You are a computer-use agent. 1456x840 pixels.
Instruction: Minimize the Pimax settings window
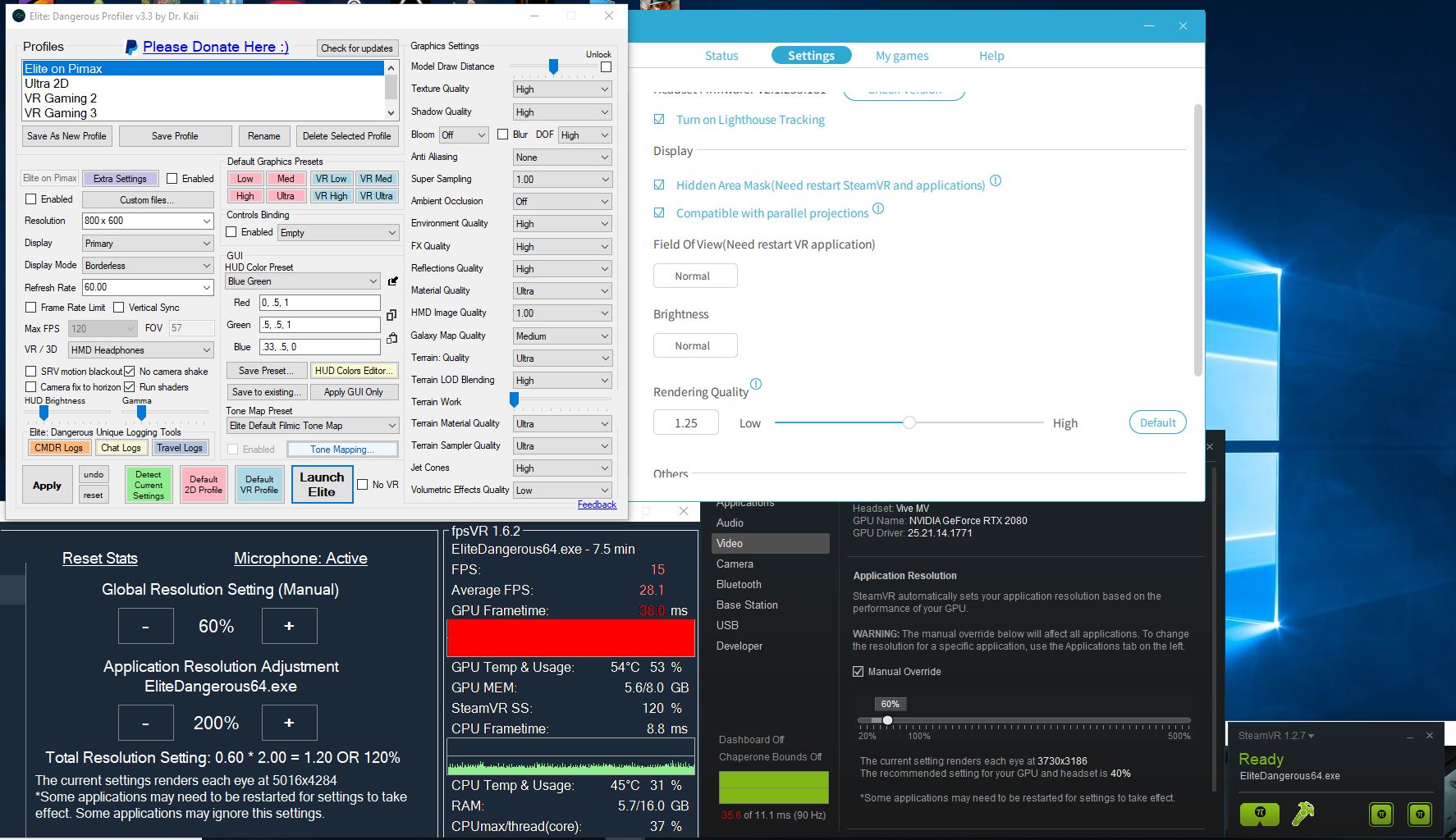coord(1150,26)
